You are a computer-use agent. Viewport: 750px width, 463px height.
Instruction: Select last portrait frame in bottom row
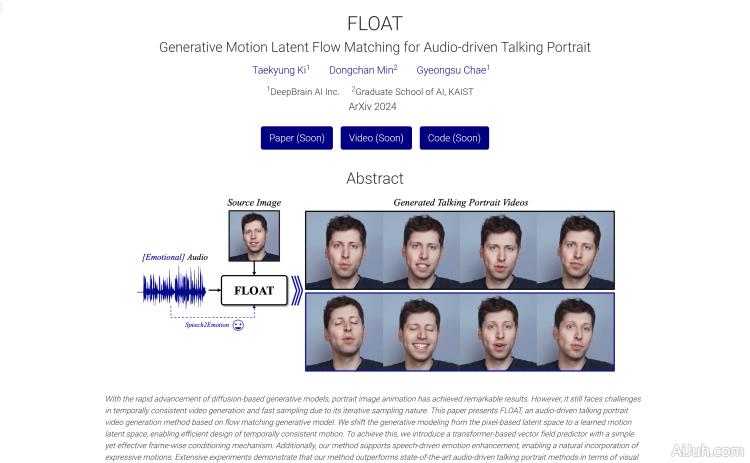click(575, 332)
